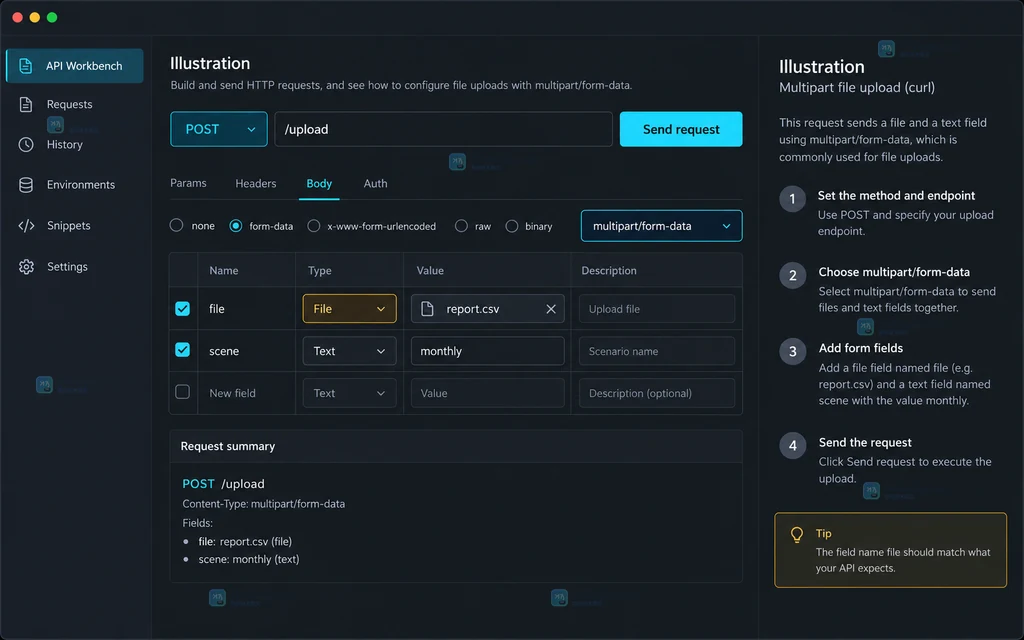Image resolution: width=1024 pixels, height=640 pixels.
Task: Click the Send request button
Action: 680,129
